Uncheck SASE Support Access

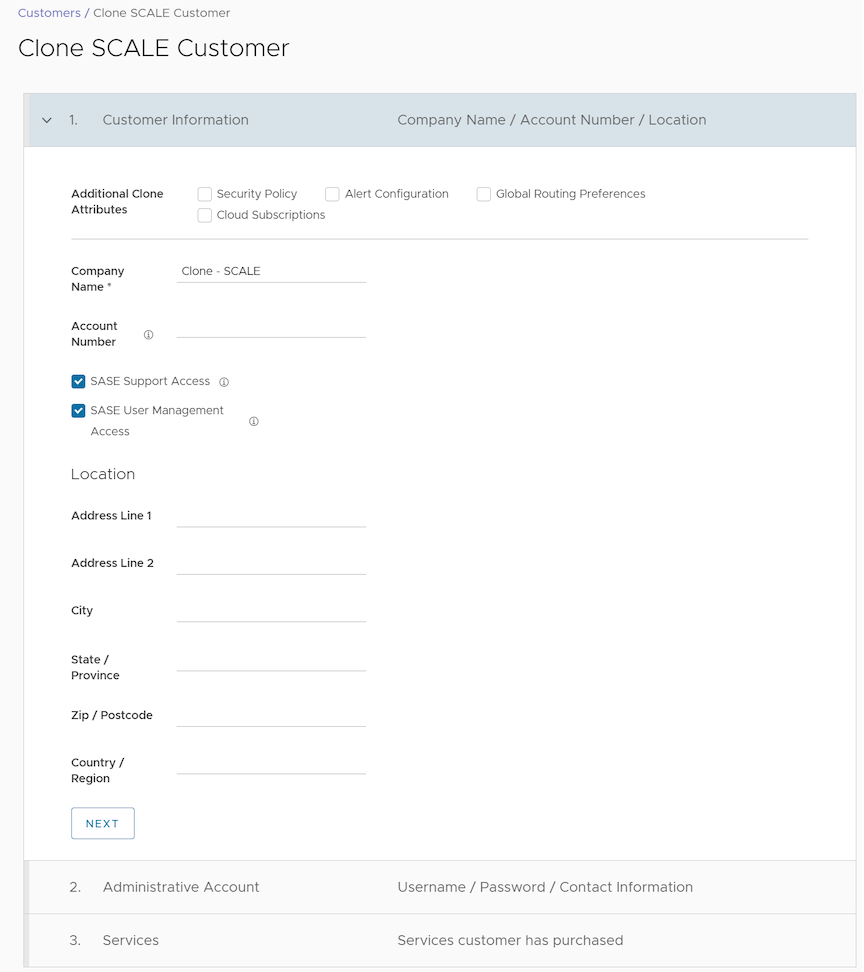click(x=79, y=381)
